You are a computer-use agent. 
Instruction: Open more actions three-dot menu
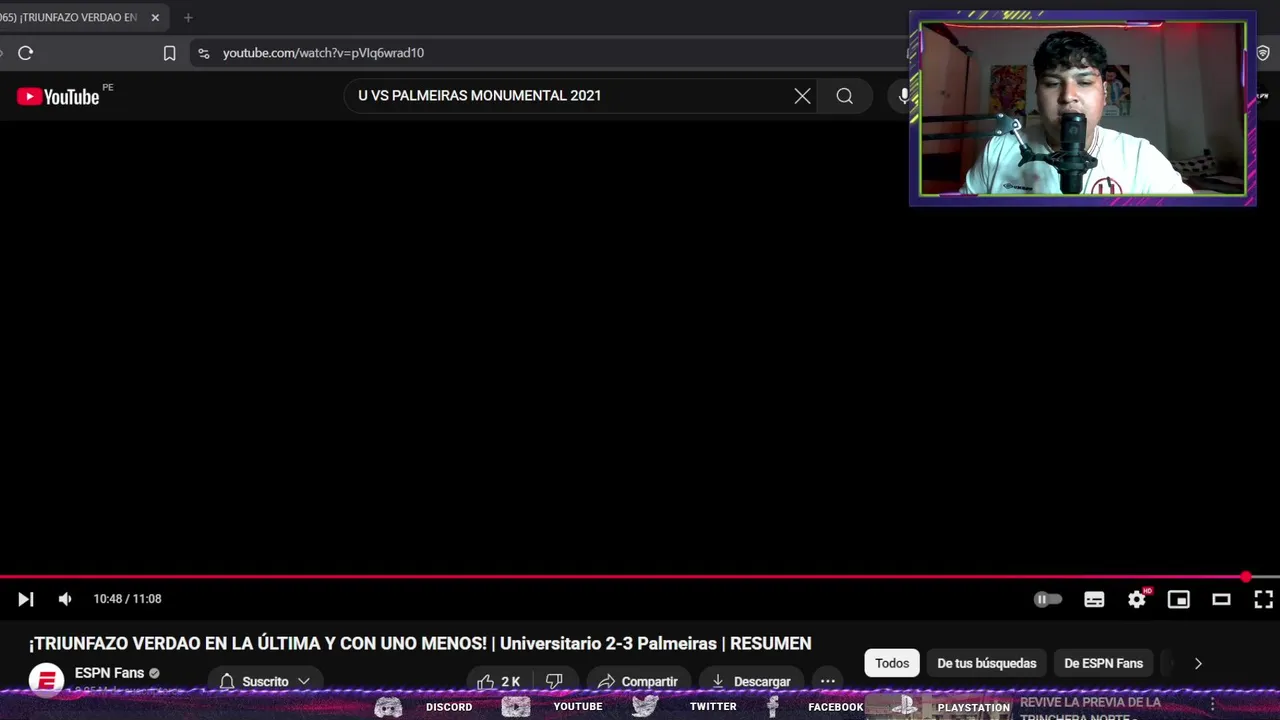coord(828,681)
